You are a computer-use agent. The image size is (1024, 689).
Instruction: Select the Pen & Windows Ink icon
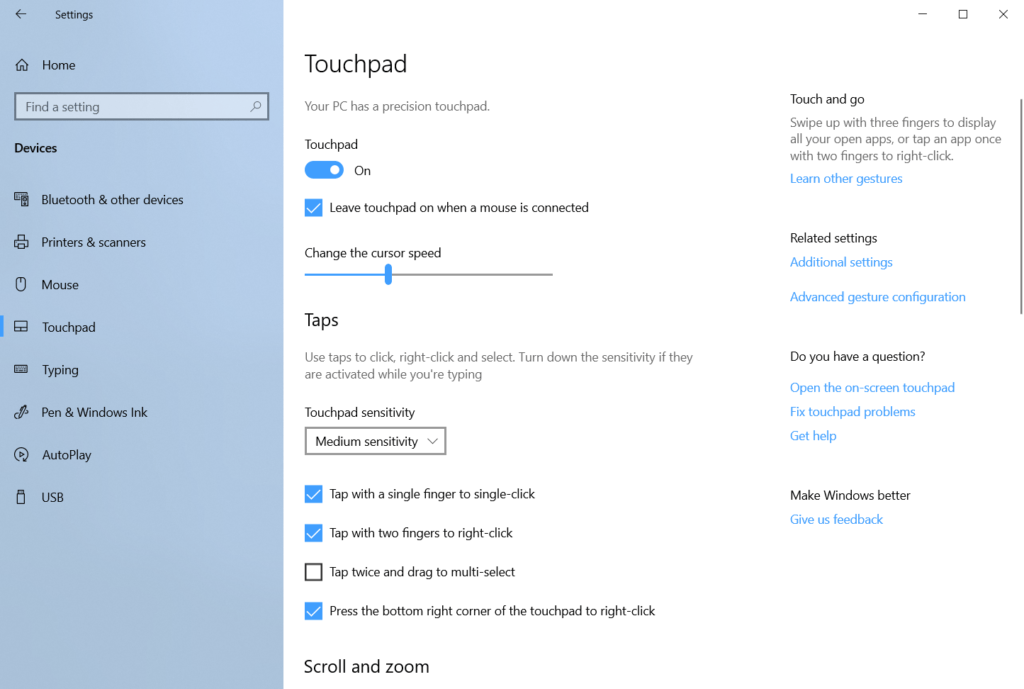[22, 412]
